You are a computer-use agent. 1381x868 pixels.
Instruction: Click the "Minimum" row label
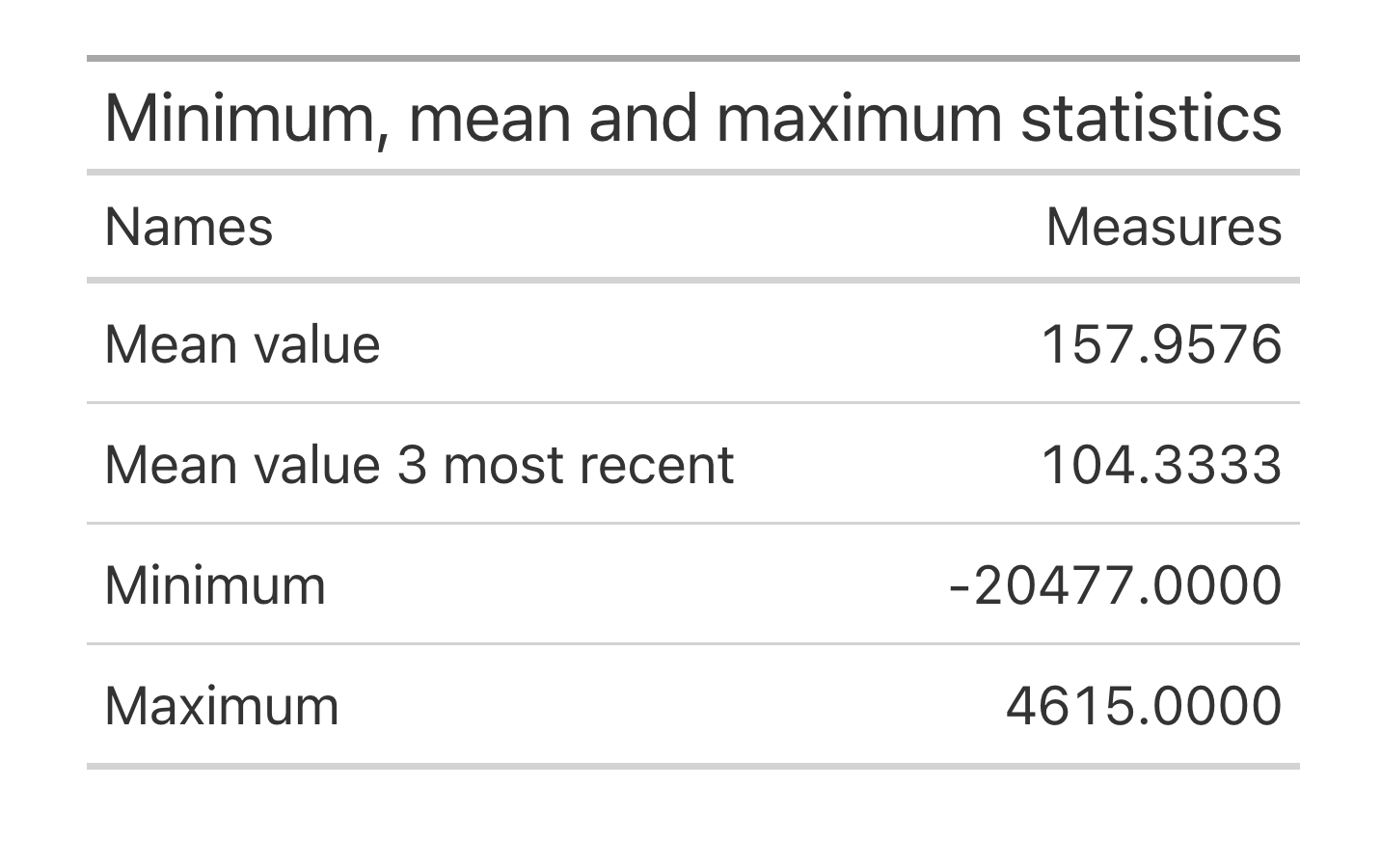pos(215,585)
